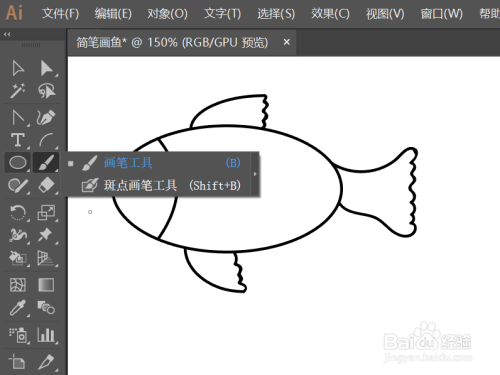Open the 编辑(E) menu
500x375 pixels.
tap(113, 14)
